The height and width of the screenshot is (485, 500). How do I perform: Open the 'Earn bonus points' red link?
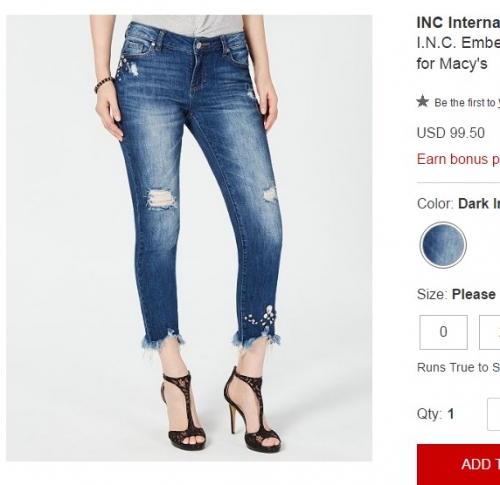[x=458, y=159]
